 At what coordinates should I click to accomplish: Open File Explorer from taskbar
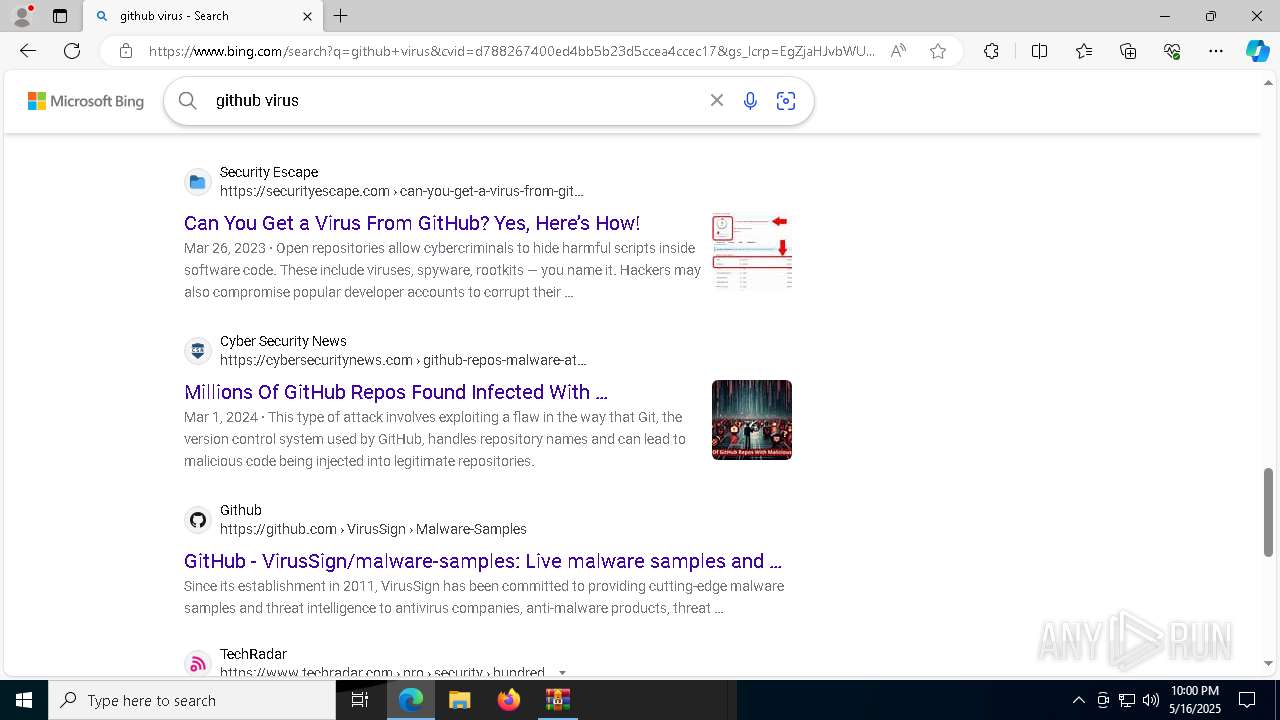[x=460, y=700]
